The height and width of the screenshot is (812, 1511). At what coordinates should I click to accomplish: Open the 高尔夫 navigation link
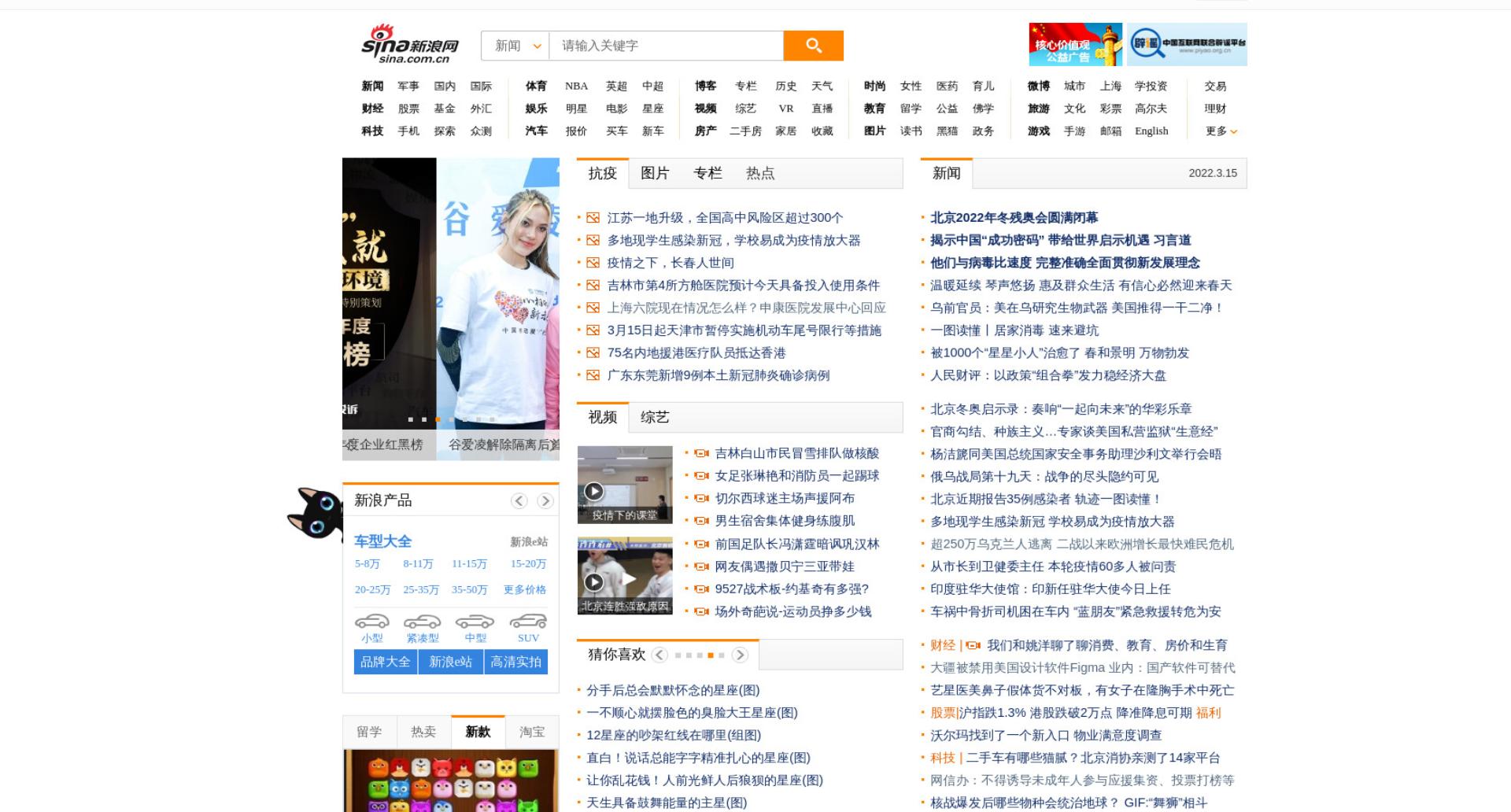point(1151,109)
